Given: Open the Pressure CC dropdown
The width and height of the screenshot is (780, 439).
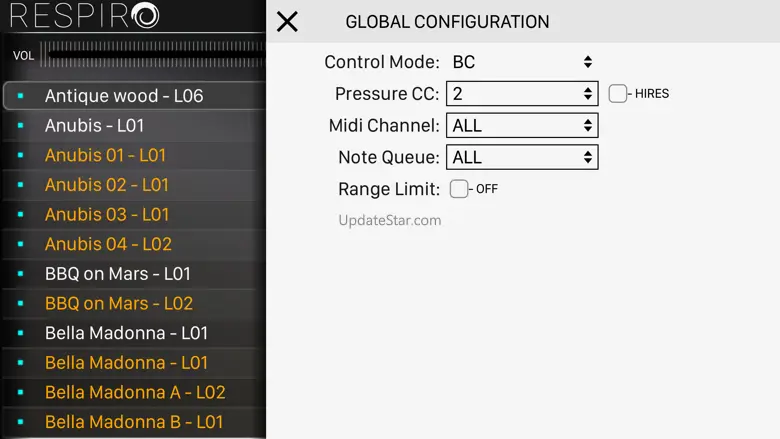Looking at the screenshot, I should (x=522, y=94).
